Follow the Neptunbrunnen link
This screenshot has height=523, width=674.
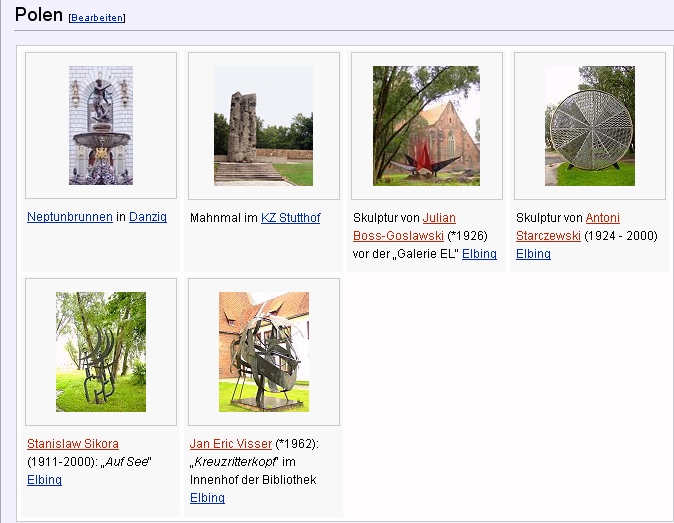coord(69,217)
